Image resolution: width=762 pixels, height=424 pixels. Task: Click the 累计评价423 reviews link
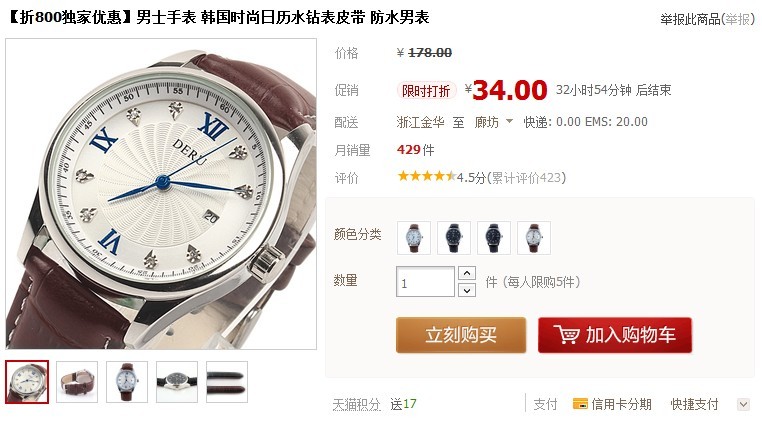(x=526, y=177)
